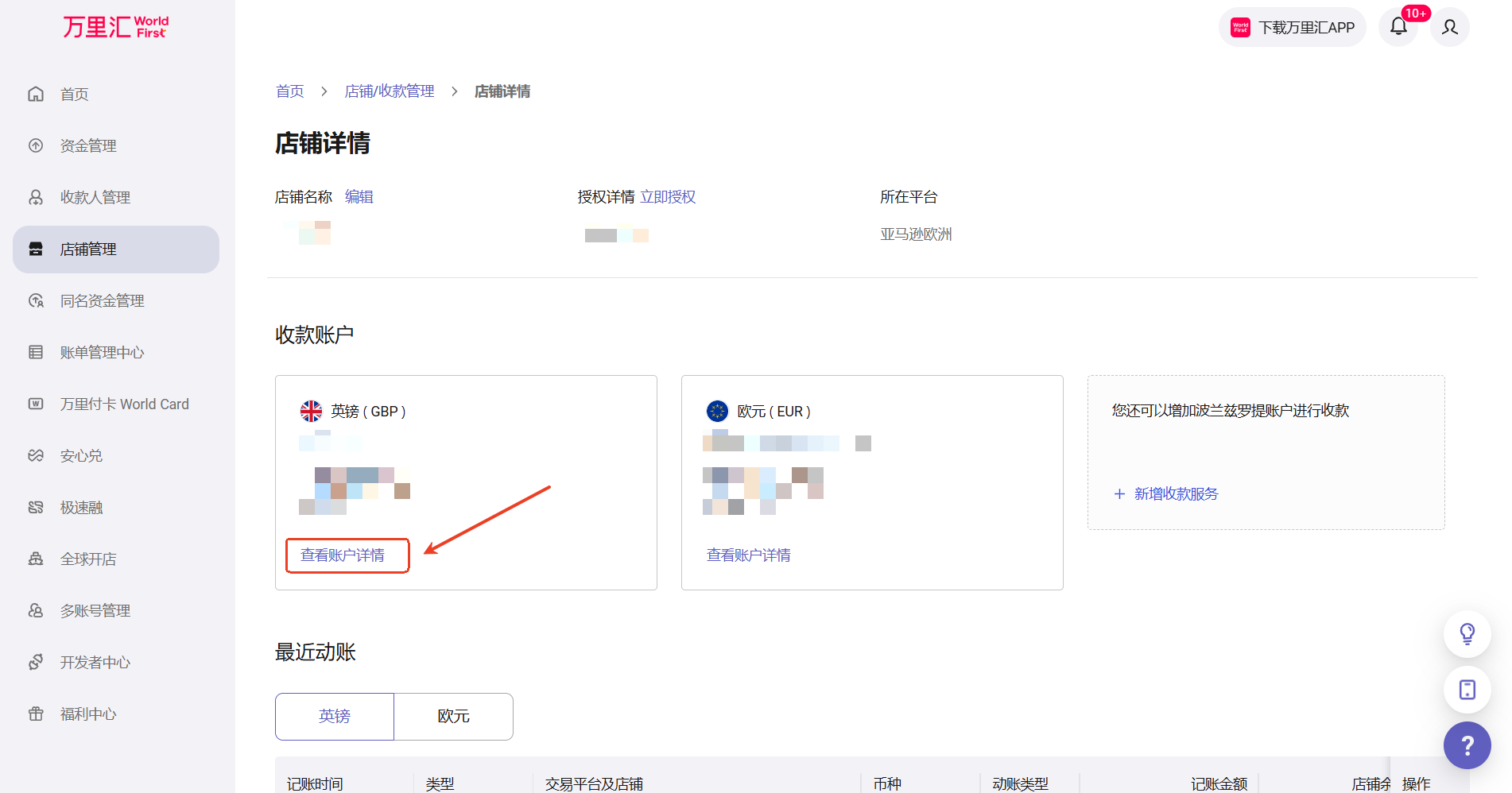This screenshot has width=1512, height=793.
Task: Click the 立即授权 link
Action: 668,197
